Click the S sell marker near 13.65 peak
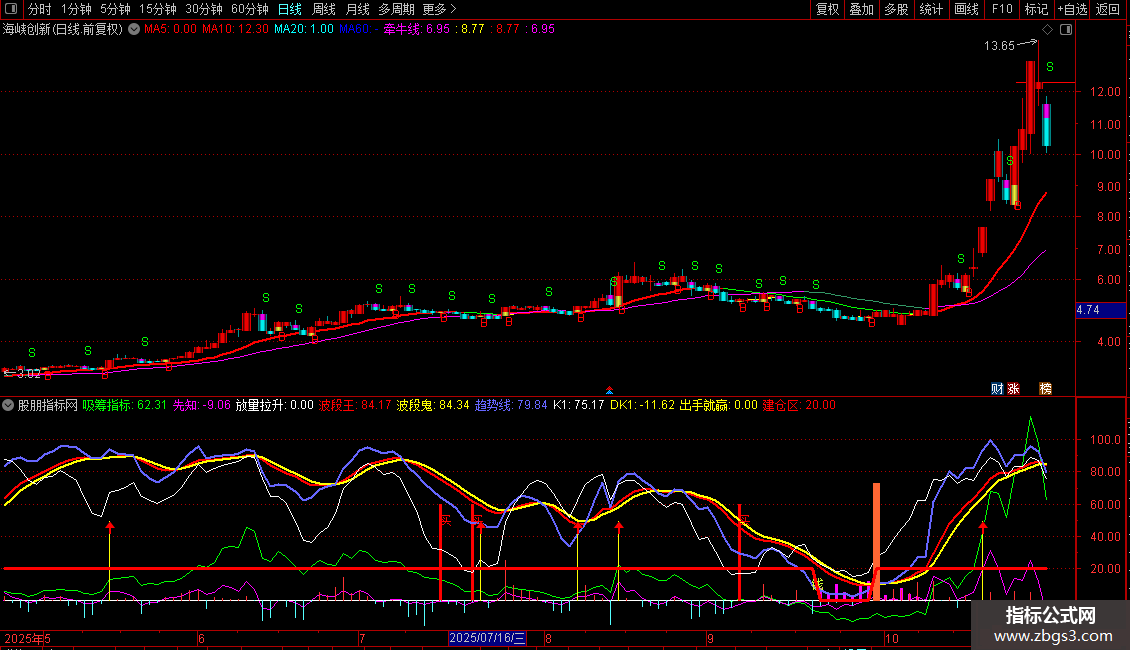The width and height of the screenshot is (1130, 650). [x=1050, y=67]
